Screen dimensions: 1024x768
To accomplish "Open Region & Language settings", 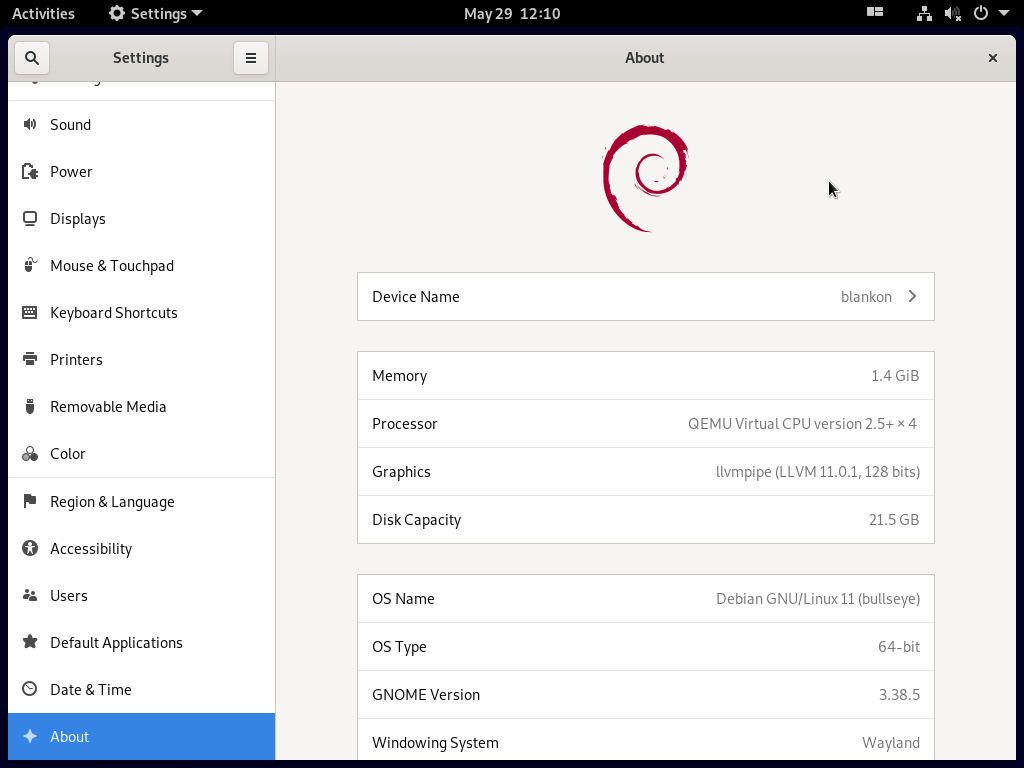I will 142,501.
